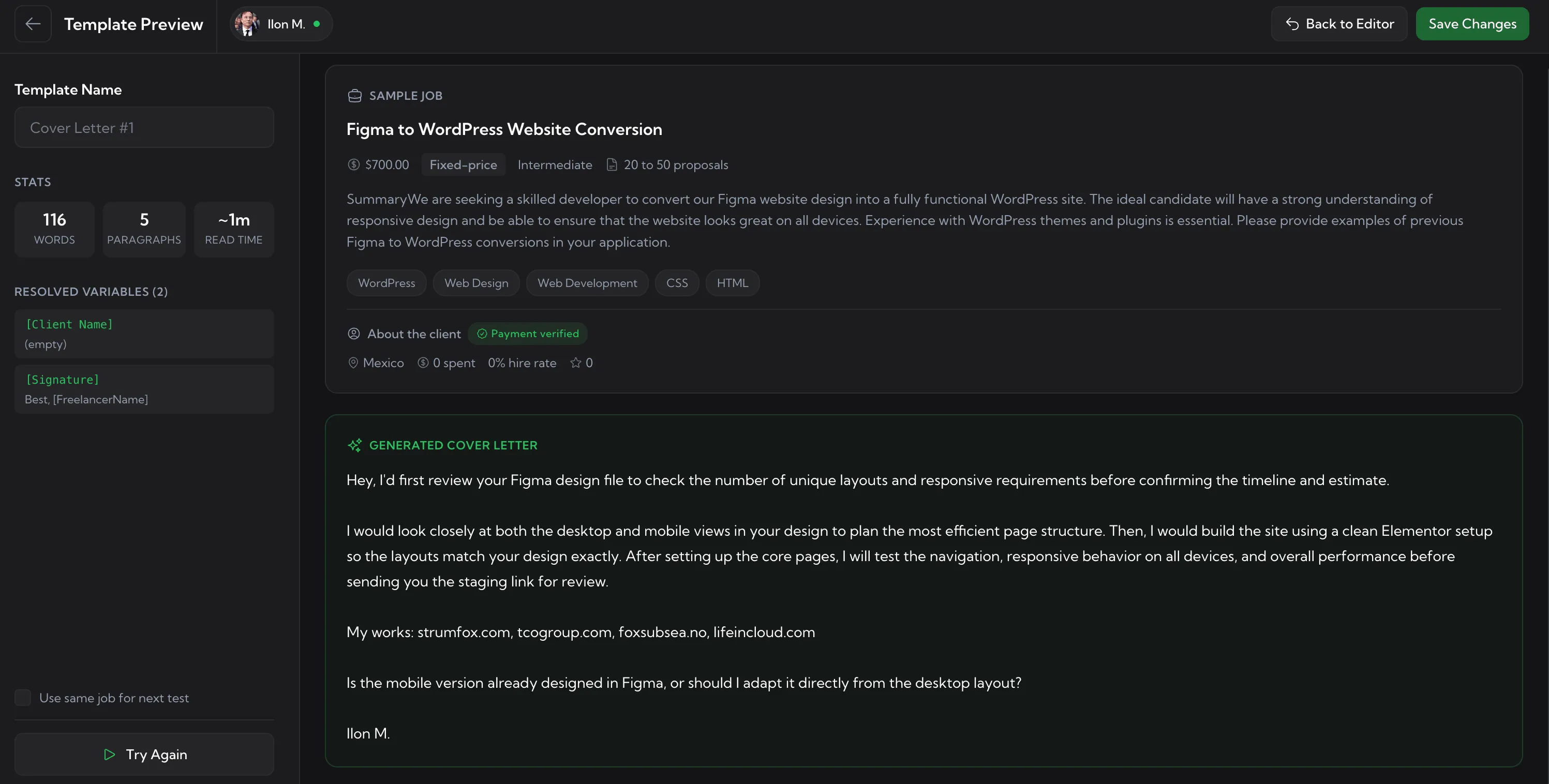Click the proposals document icon
The image size is (1549, 784).
pyautogui.click(x=612, y=164)
